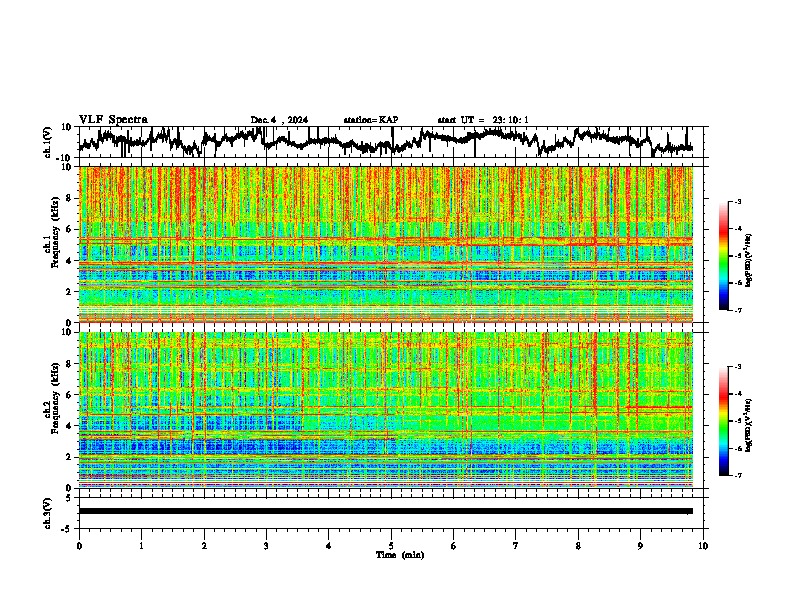Image resolution: width=792 pixels, height=612 pixels.
Task: Click the "6" kHz tick of ch.2 spectrogram
Action: tap(69, 394)
